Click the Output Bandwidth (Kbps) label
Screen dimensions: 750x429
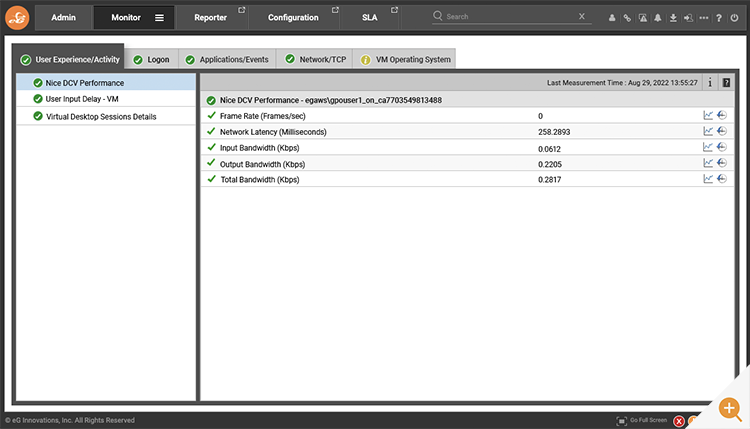point(263,164)
